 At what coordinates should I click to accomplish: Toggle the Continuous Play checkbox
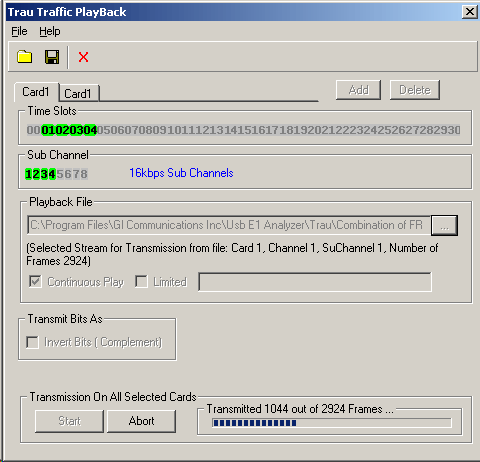(x=35, y=282)
